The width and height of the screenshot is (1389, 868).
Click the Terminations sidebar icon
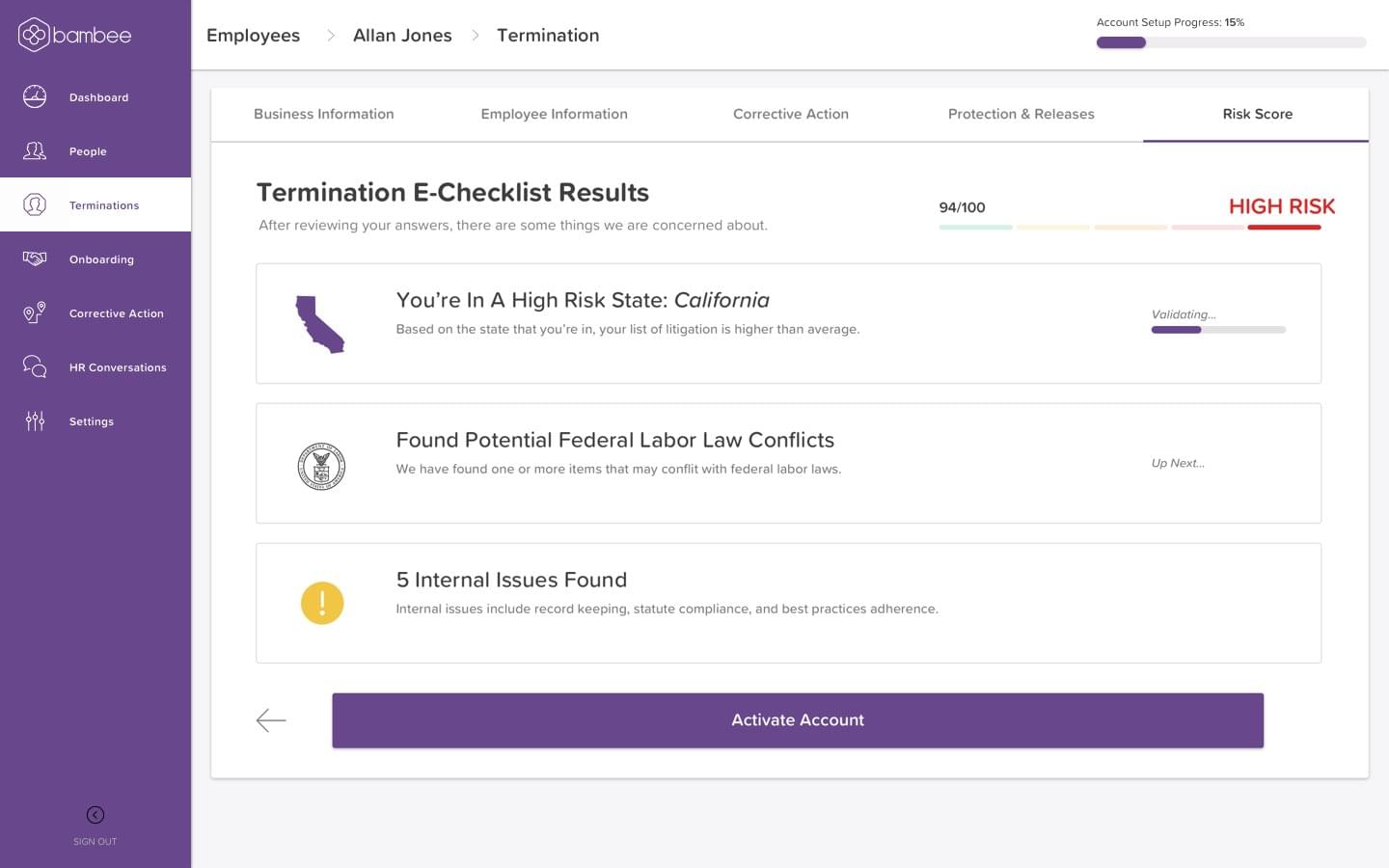(x=35, y=204)
